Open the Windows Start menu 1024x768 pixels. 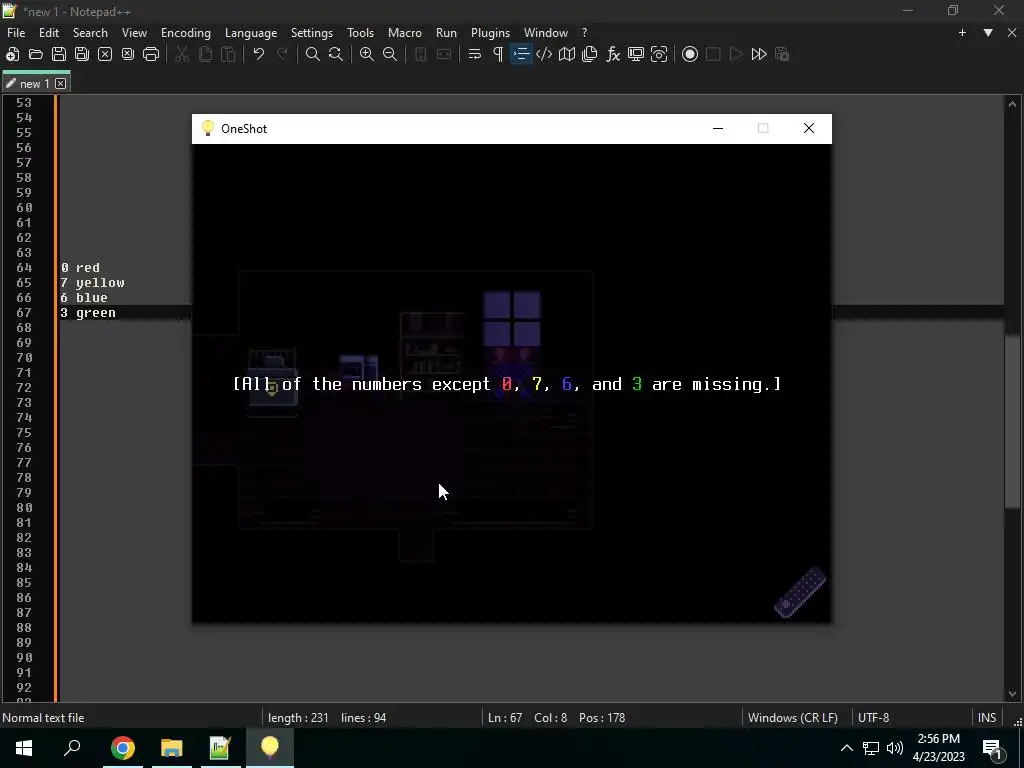[x=24, y=748]
